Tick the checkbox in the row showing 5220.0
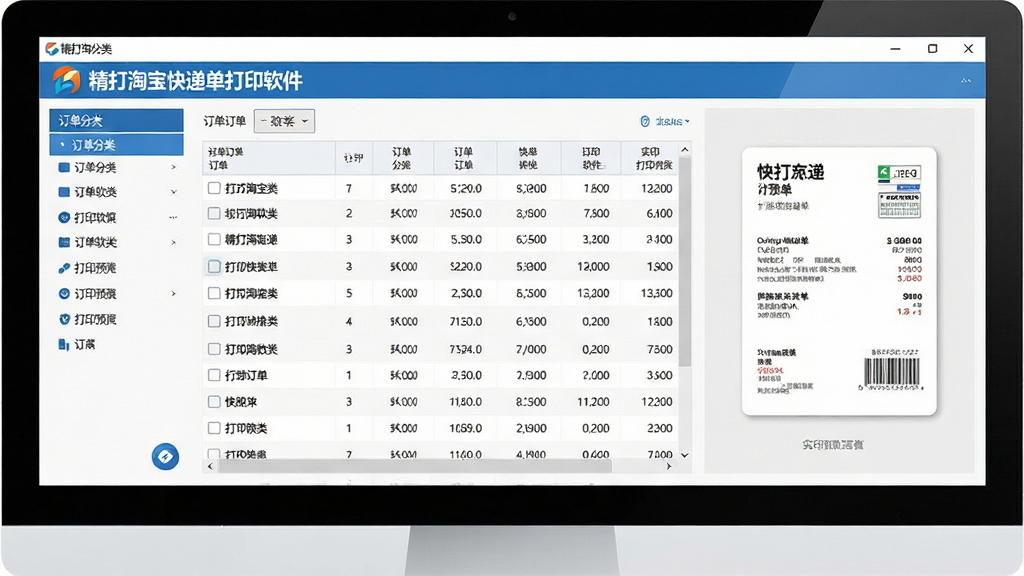The width and height of the screenshot is (1024, 576). tap(214, 266)
